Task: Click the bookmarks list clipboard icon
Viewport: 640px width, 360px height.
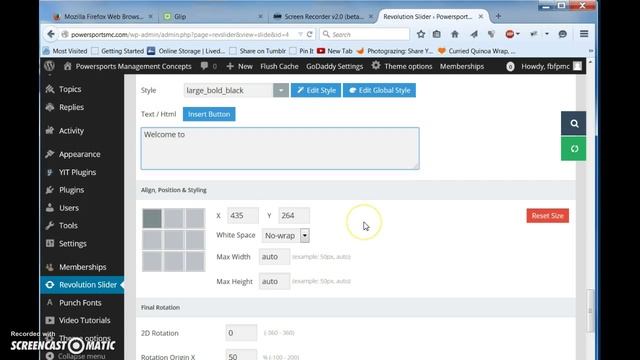Action: [437, 34]
